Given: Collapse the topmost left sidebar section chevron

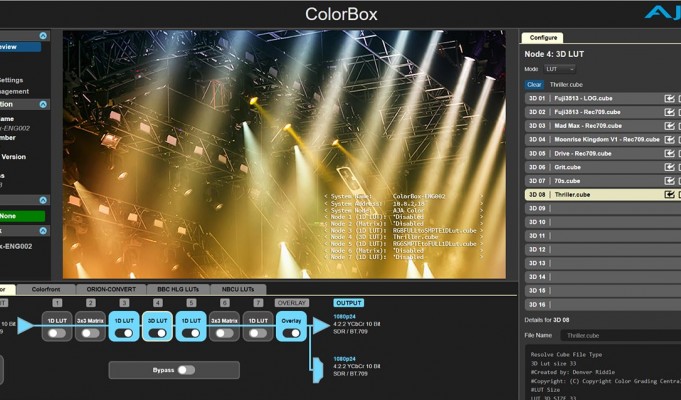Looking at the screenshot, I should click(43, 36).
